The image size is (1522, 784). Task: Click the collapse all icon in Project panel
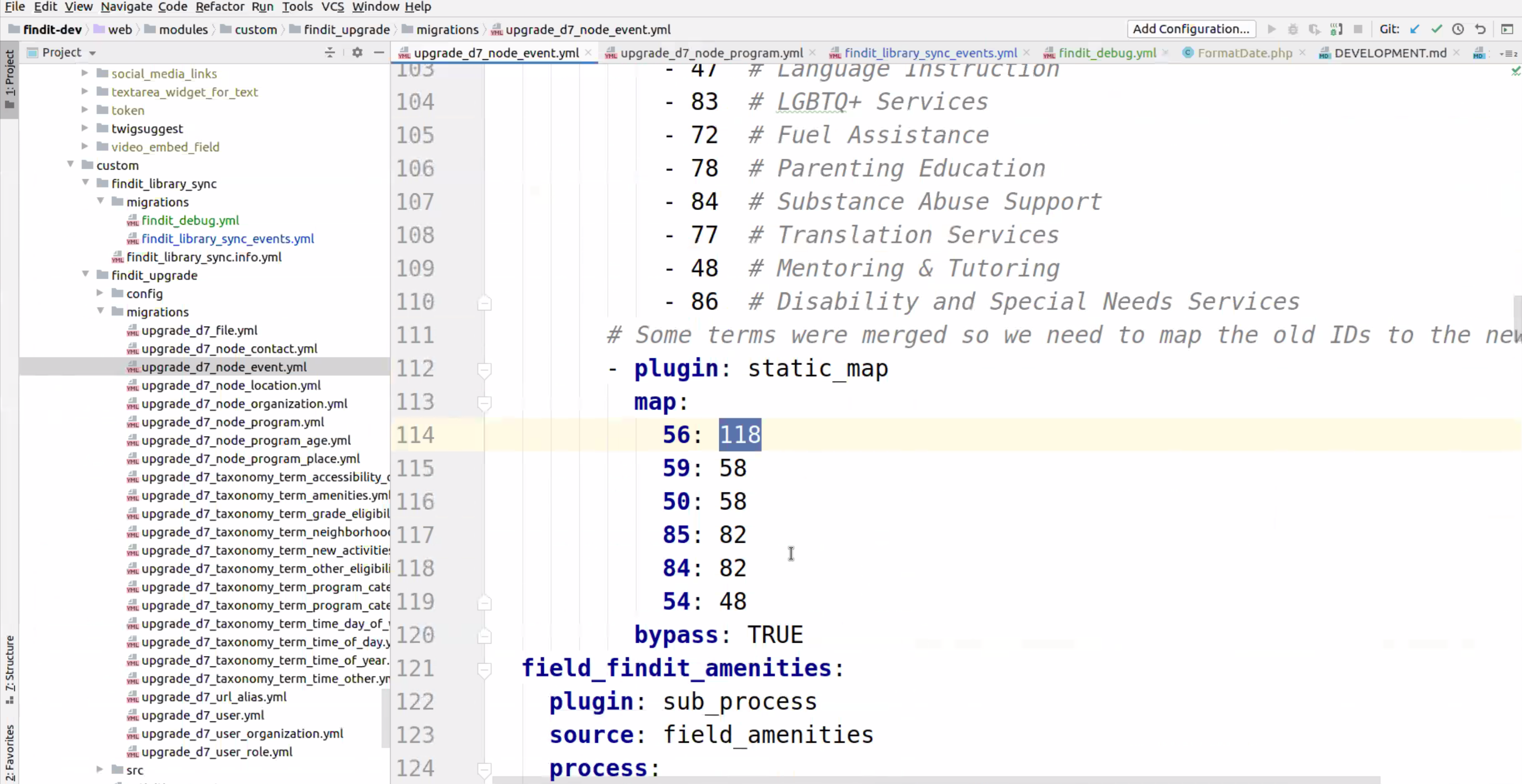point(330,53)
